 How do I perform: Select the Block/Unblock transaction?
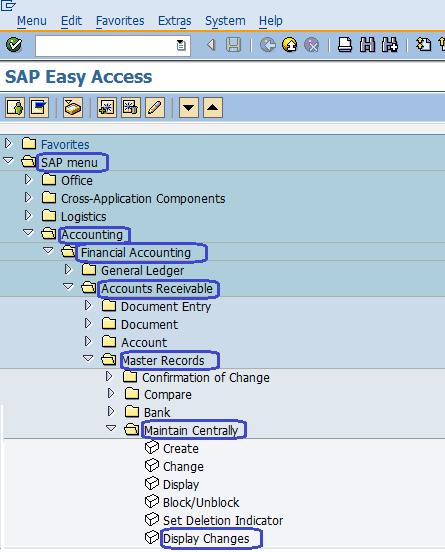(x=201, y=502)
